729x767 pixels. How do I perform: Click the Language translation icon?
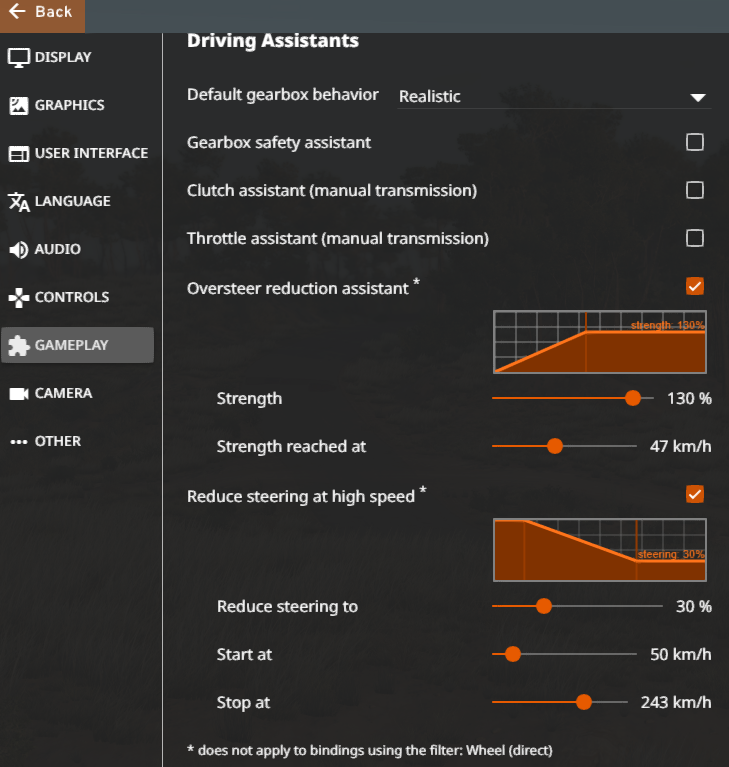click(19, 202)
